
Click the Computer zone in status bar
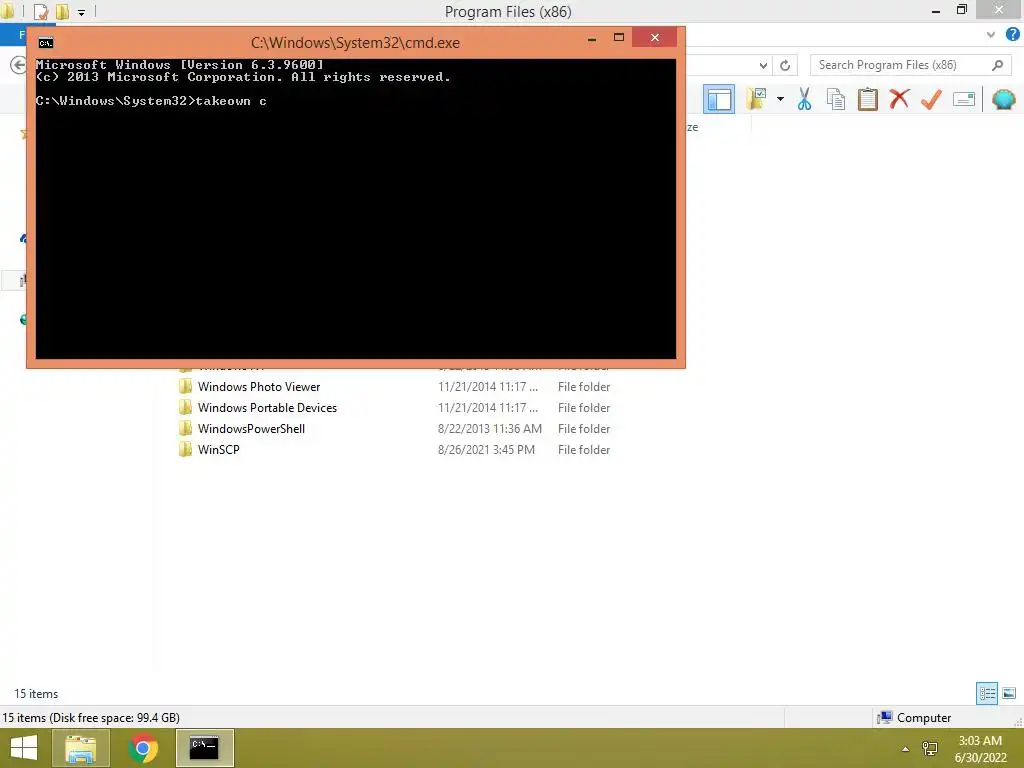pyautogui.click(x=914, y=718)
